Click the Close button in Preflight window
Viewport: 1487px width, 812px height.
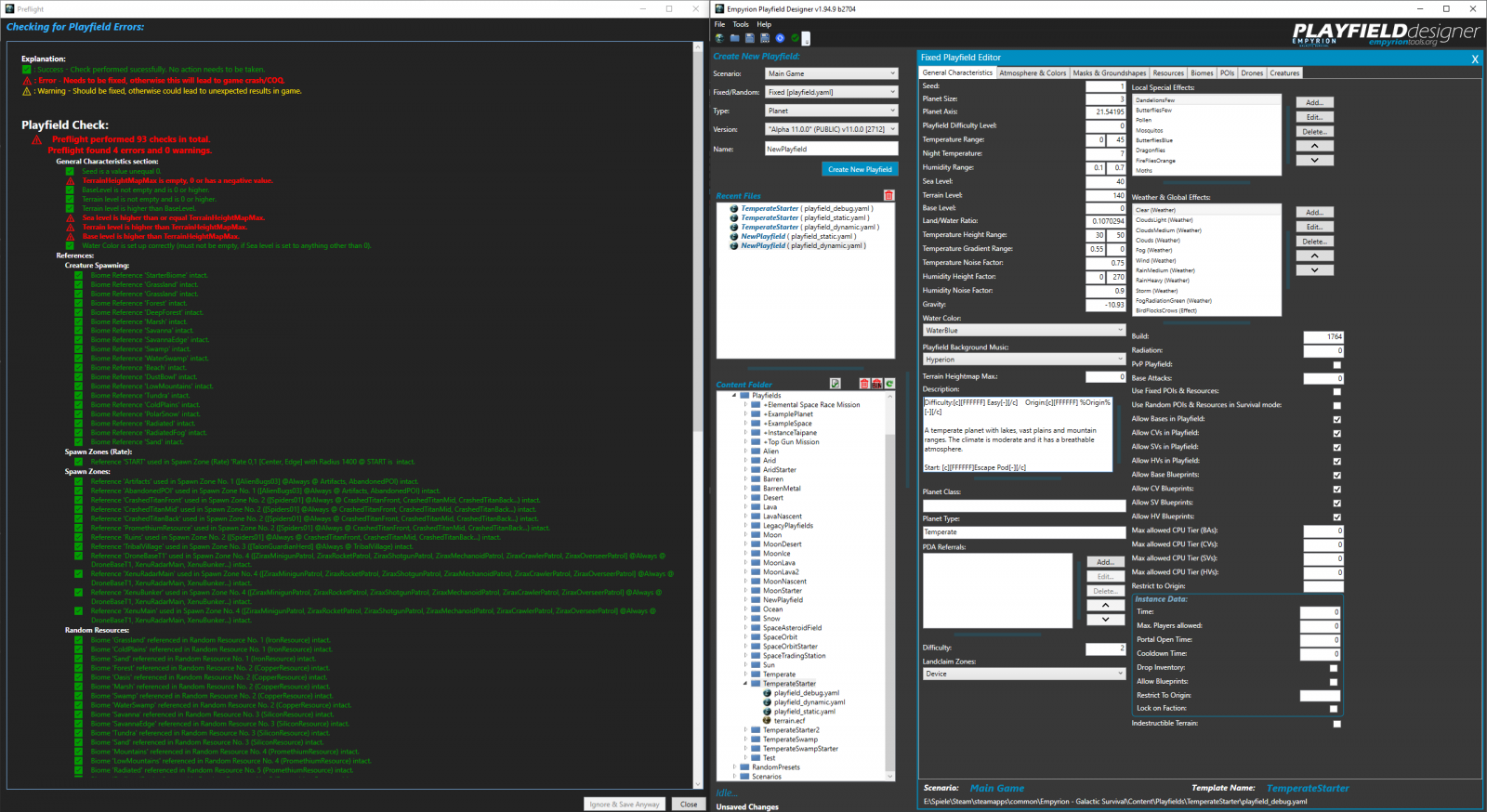click(689, 805)
